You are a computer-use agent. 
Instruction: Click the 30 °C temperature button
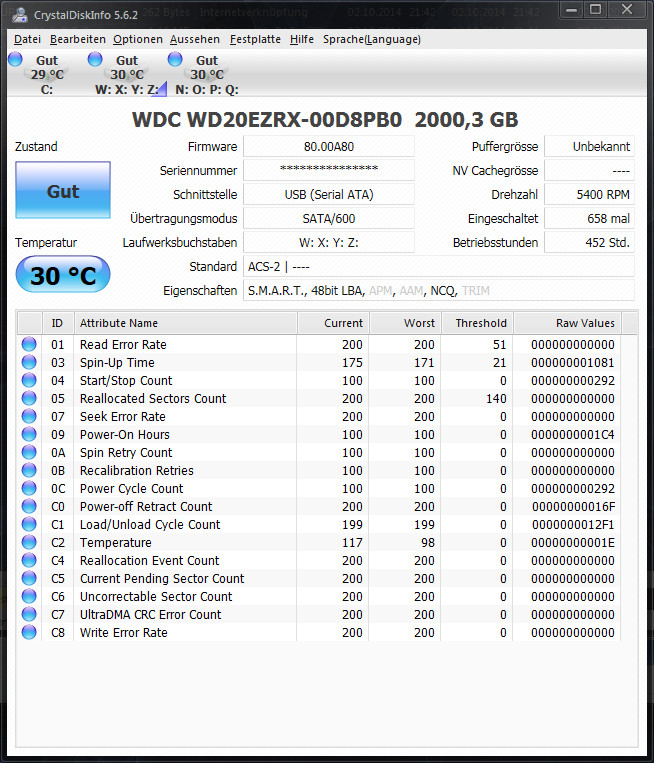(63, 275)
